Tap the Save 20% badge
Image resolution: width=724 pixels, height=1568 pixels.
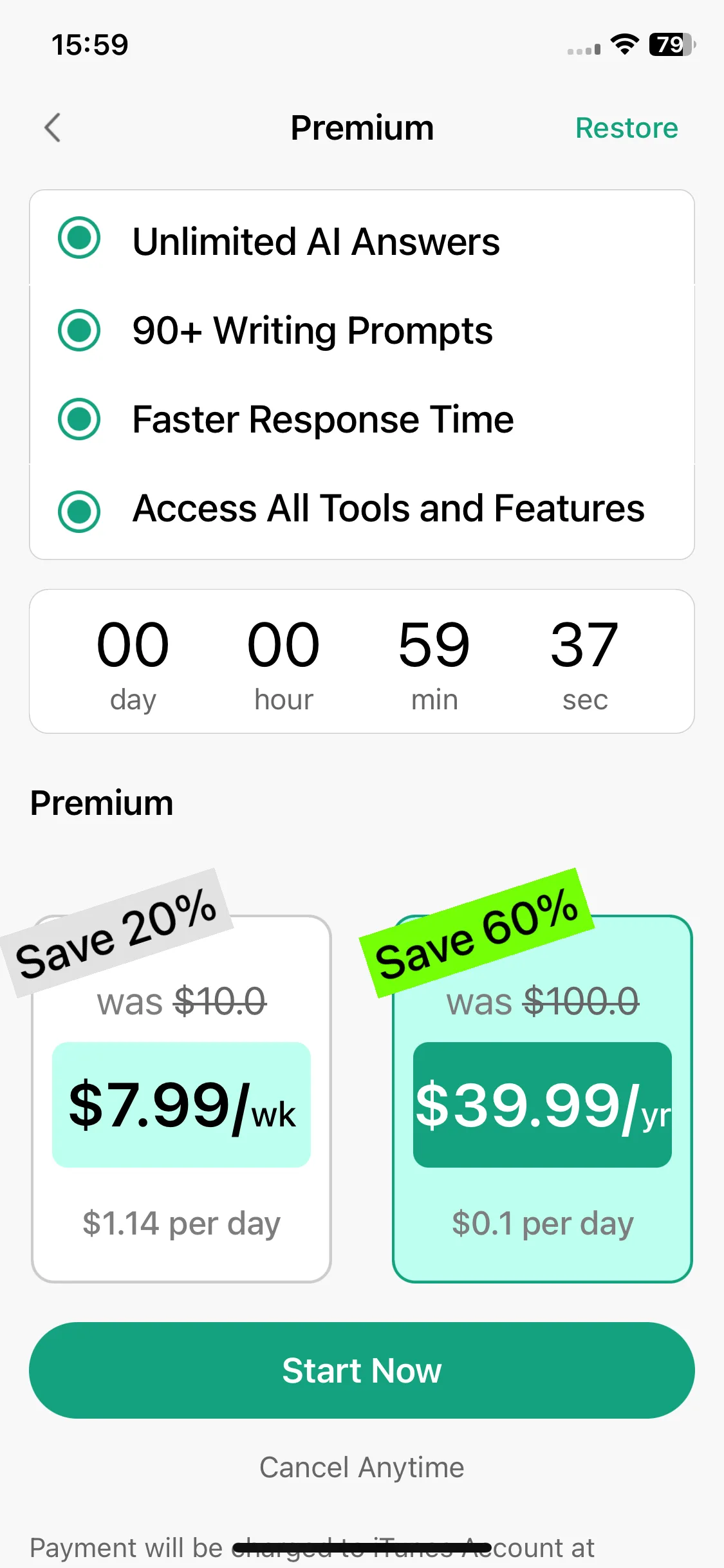pos(116,933)
